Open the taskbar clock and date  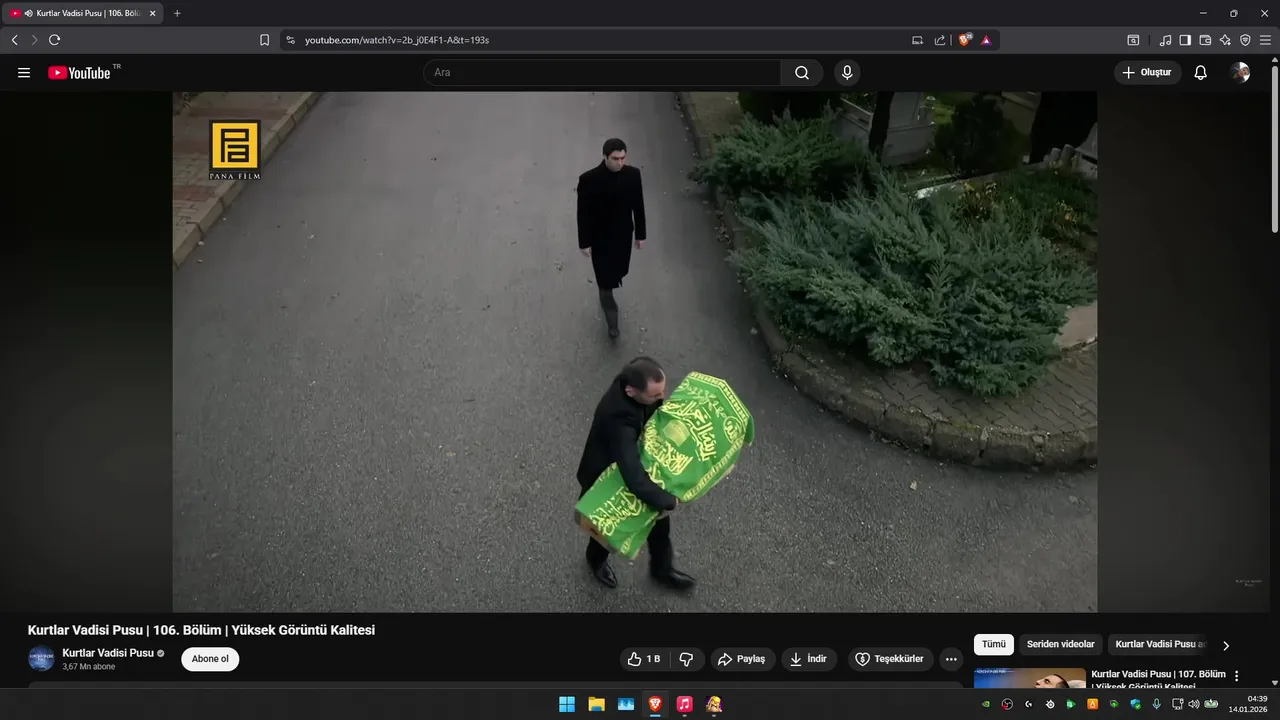tap(1250, 704)
